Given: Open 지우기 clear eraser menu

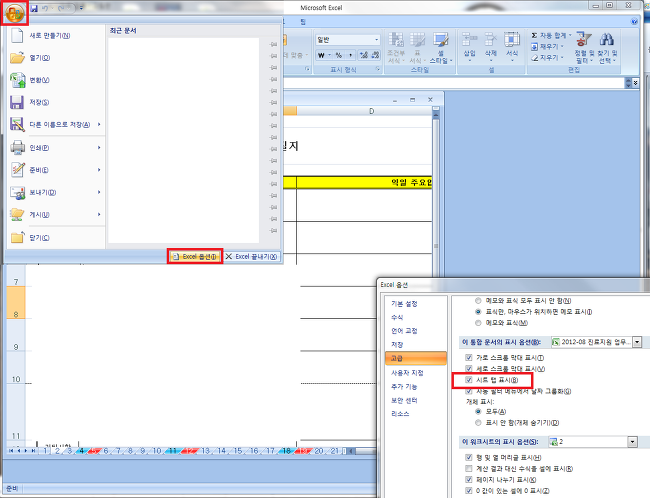Looking at the screenshot, I should point(547,57).
